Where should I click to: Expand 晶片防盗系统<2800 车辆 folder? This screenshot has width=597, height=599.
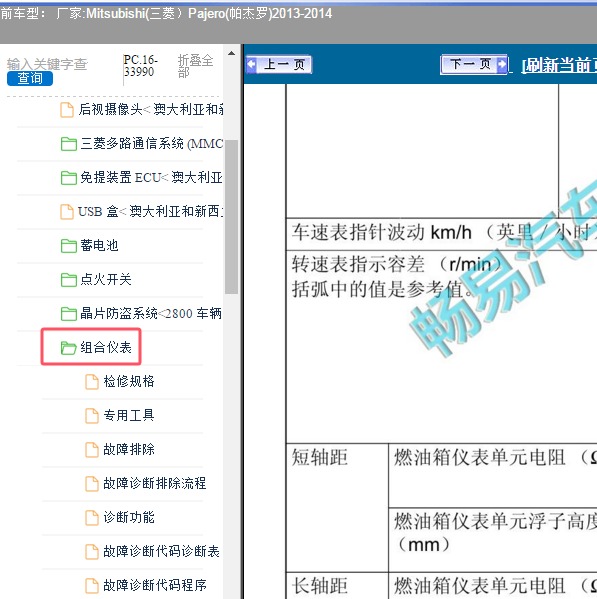point(151,313)
